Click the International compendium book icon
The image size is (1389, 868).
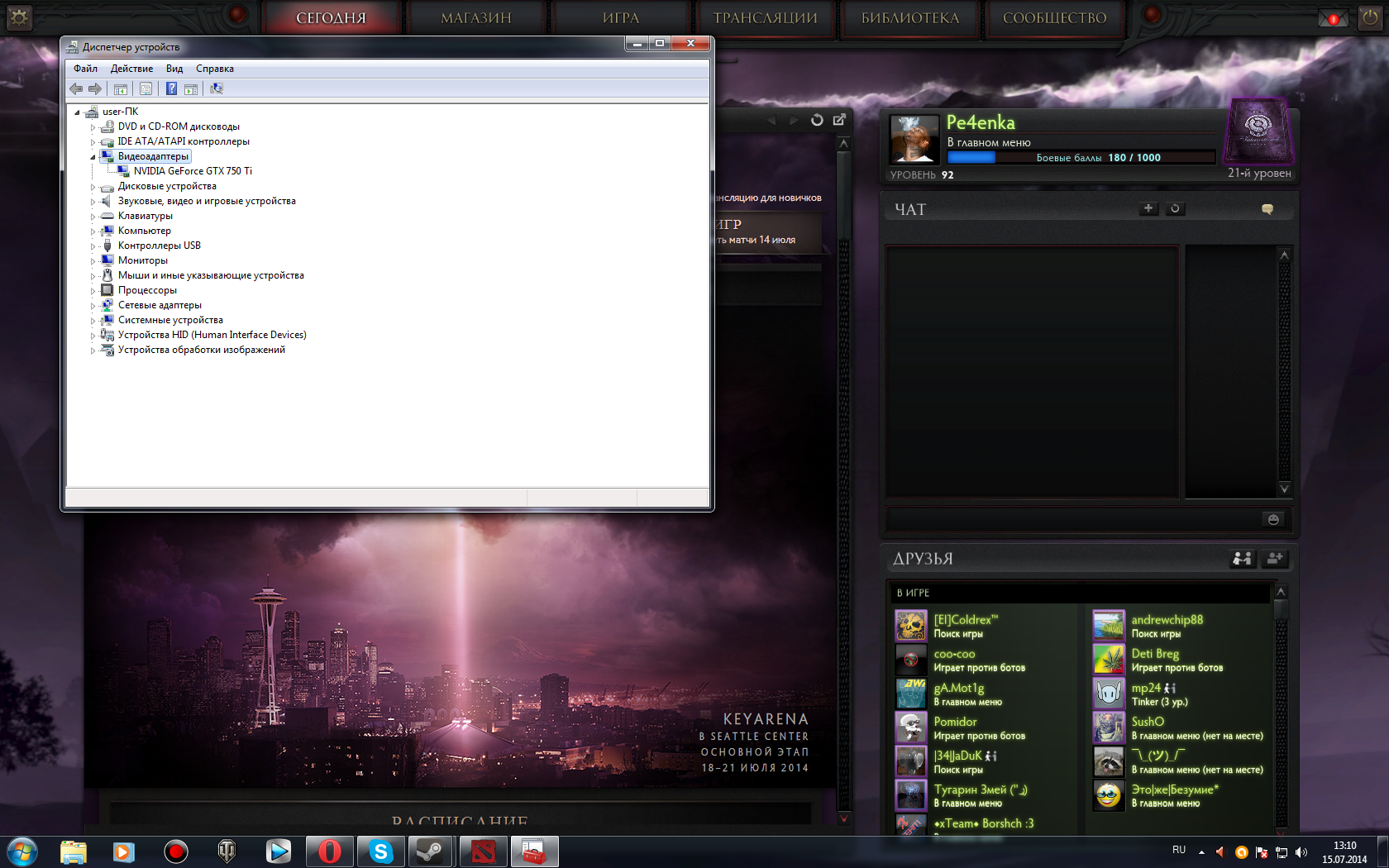tap(1257, 131)
